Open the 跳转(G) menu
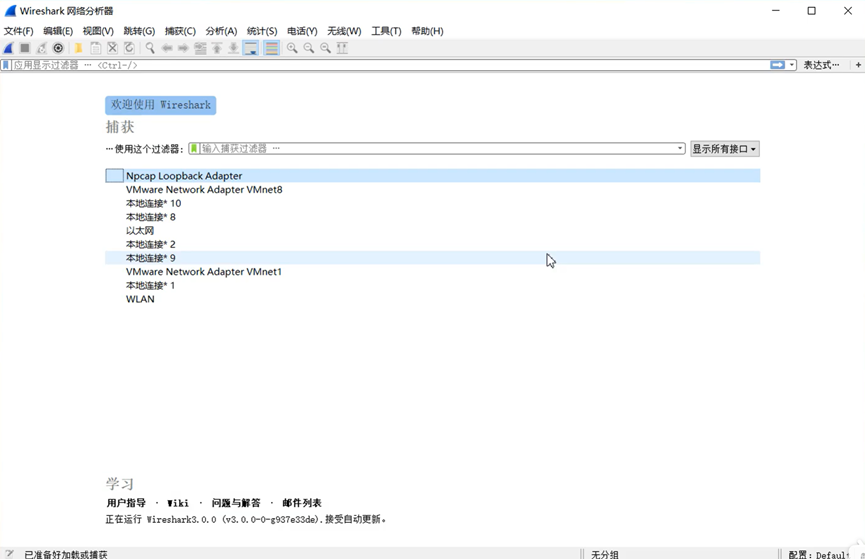The width and height of the screenshot is (865, 559). [x=139, y=31]
